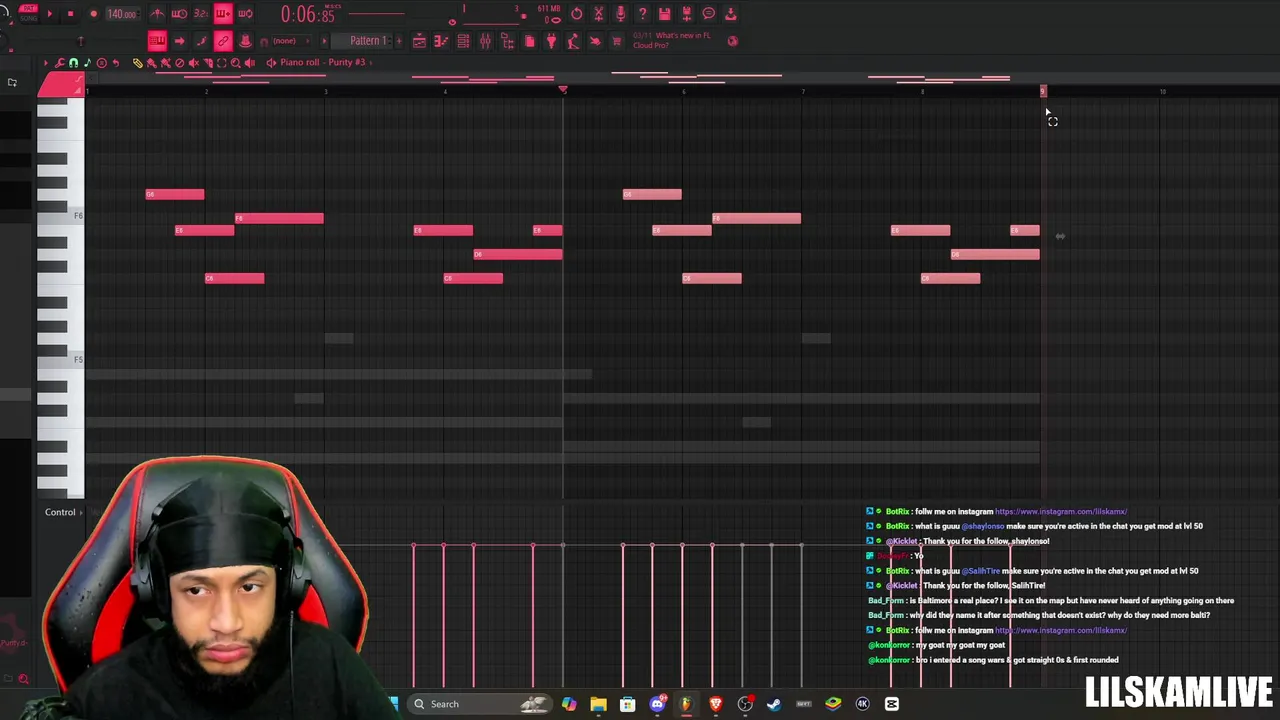Click the F6 piano key
The height and width of the screenshot is (720, 1280).
point(60,217)
